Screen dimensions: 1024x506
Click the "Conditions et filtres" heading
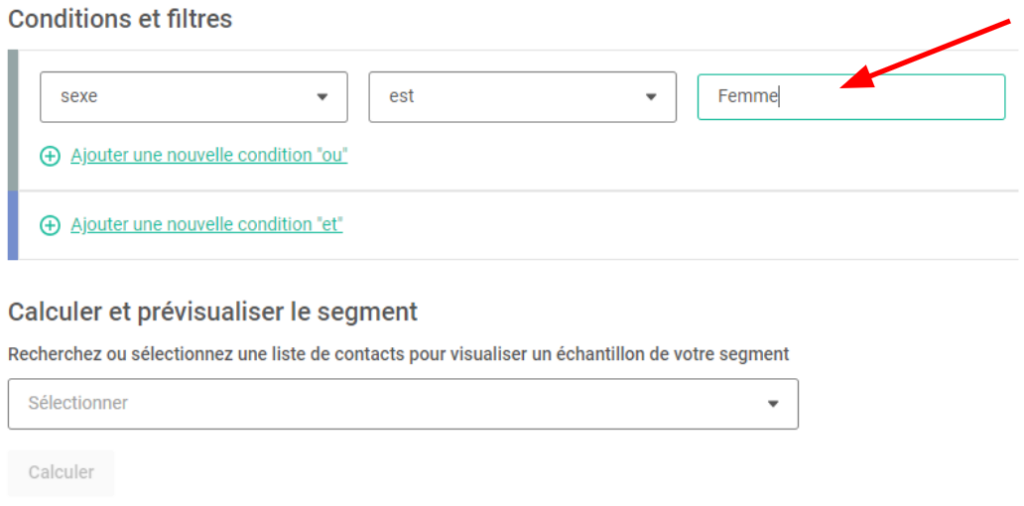tap(120, 19)
